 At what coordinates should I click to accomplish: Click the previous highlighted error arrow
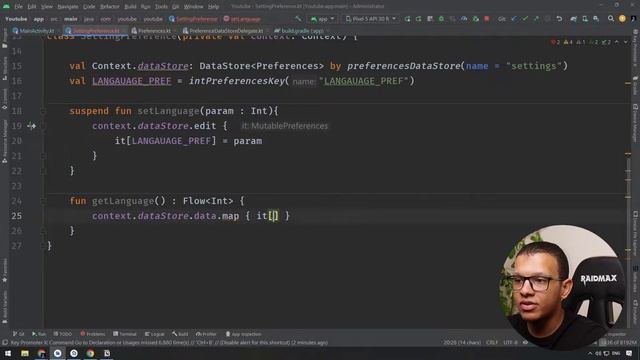coord(616,42)
